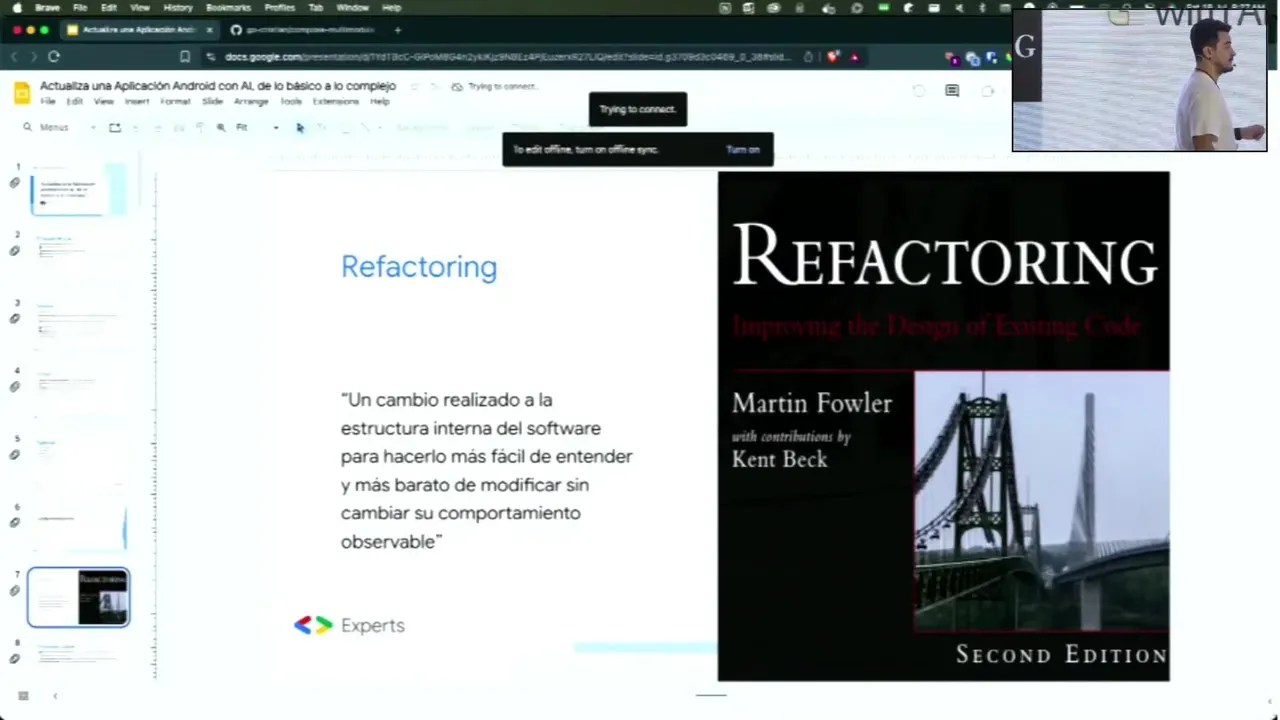Click the paint format icon
Screen dimensions: 1280x720
[x=199, y=127]
